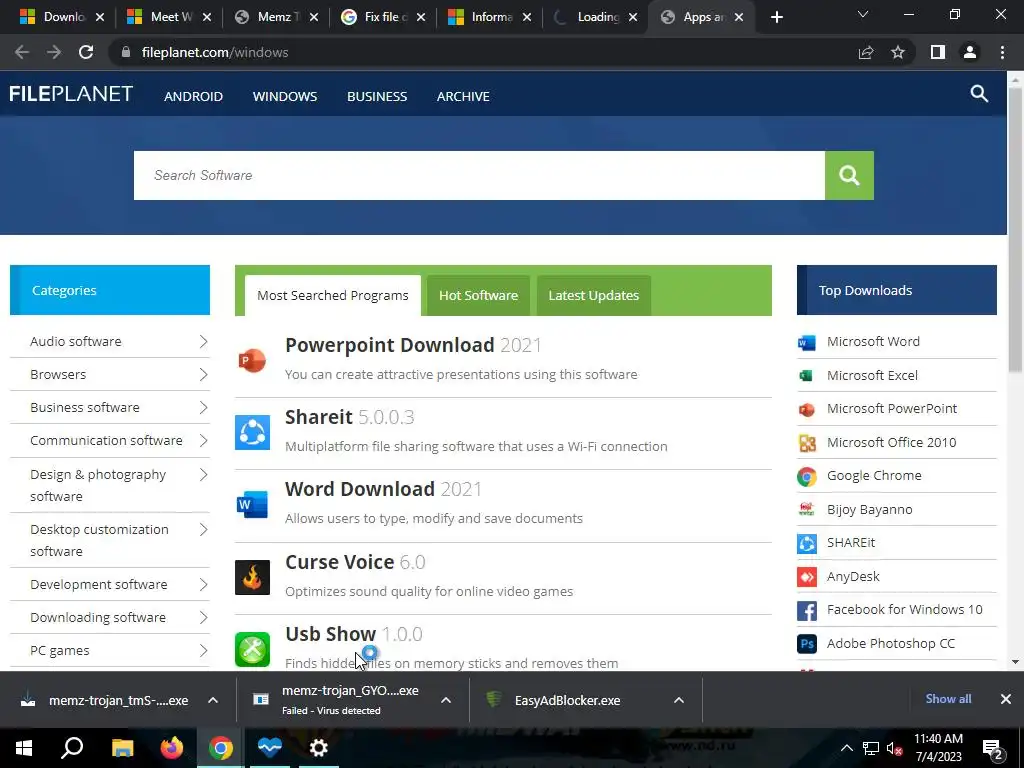Screen dimensions: 1024x768
Task: Click the FILEPLANET logo
Action: point(71,94)
